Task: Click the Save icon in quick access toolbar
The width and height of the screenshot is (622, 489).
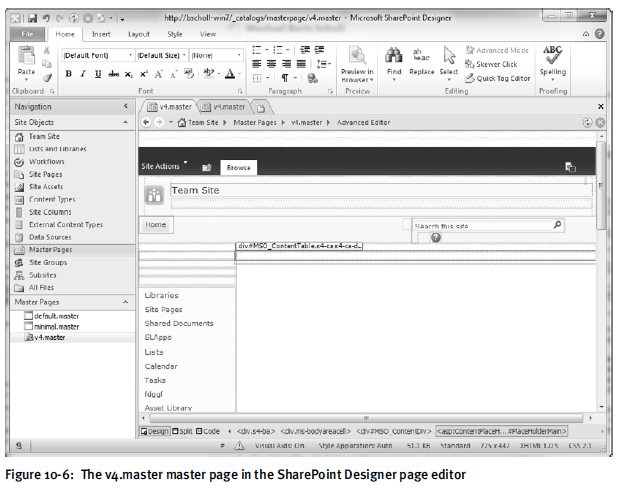Action: click(33, 18)
